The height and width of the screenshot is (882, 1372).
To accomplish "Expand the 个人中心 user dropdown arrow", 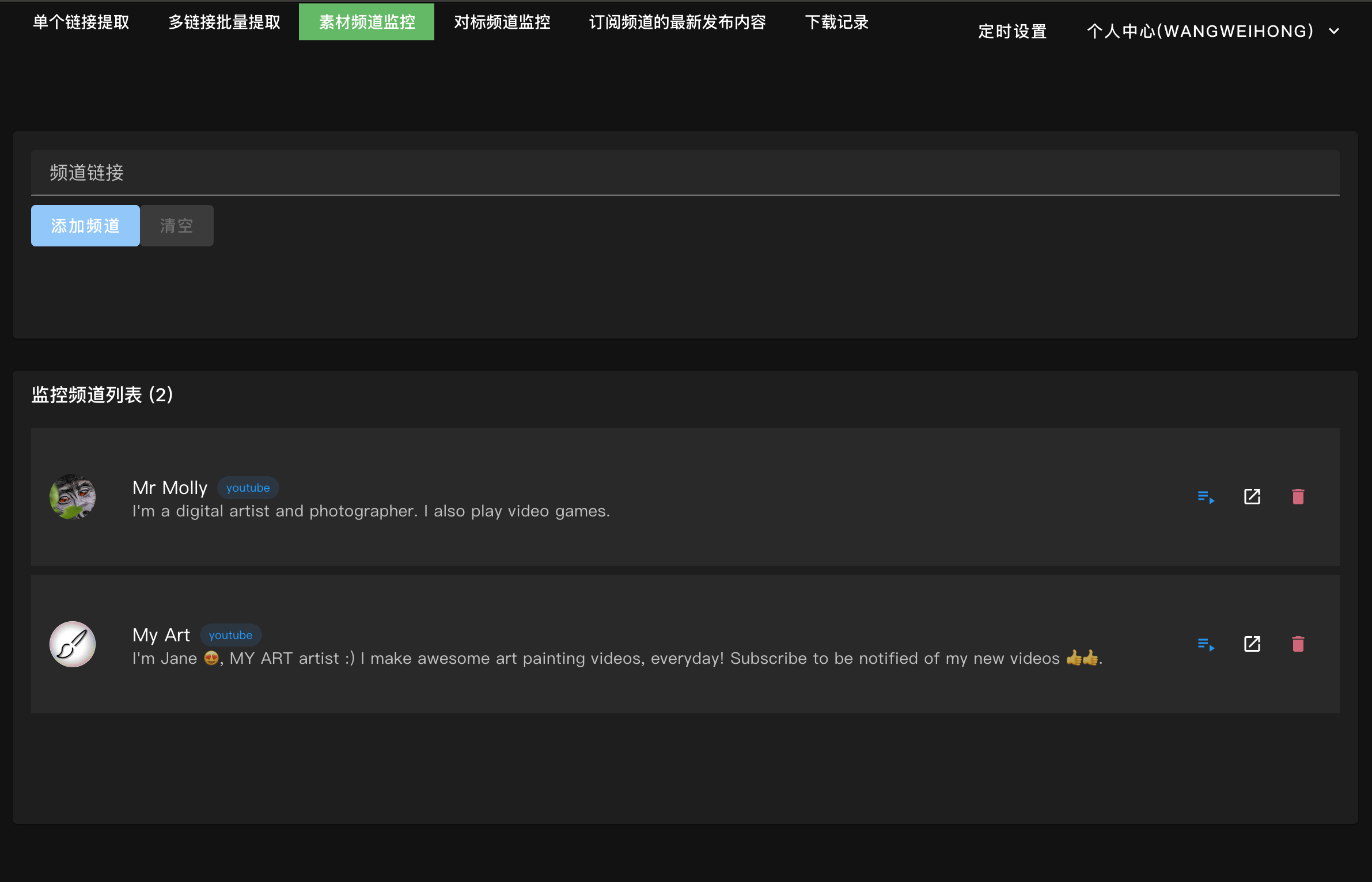I will point(1334,31).
